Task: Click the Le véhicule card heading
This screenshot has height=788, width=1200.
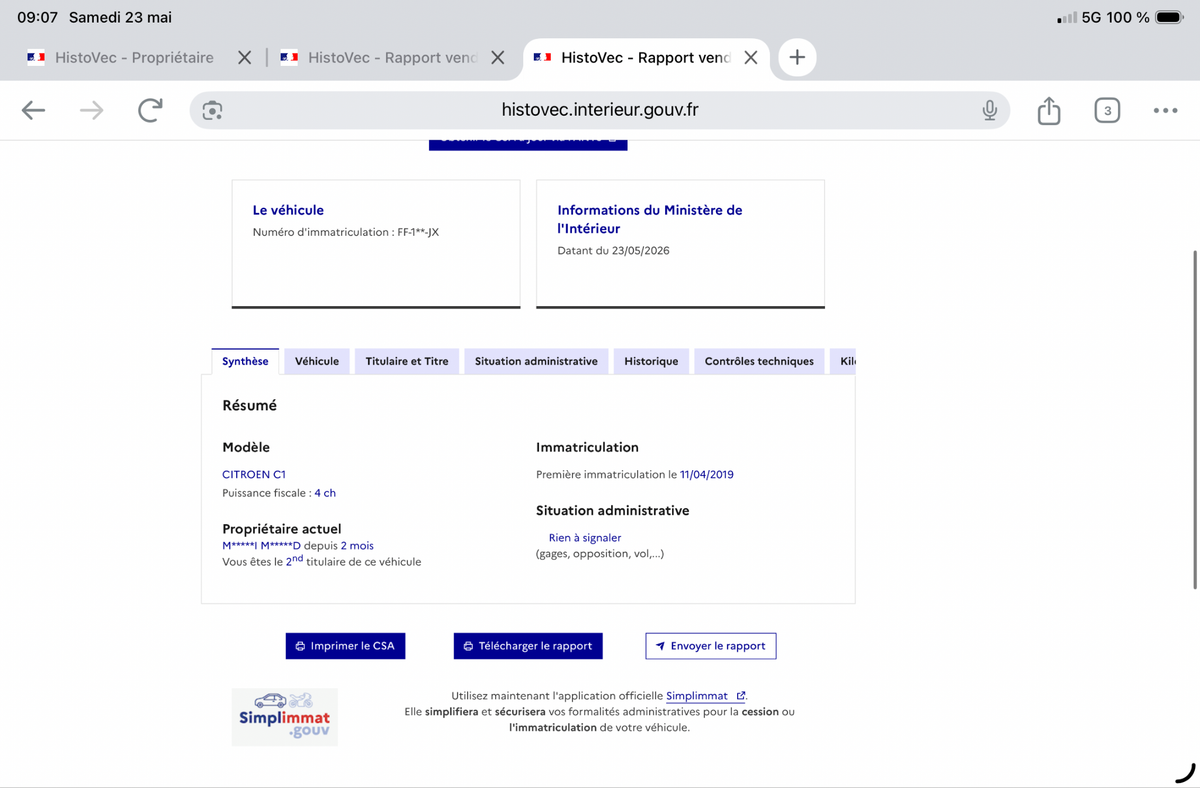Action: 288,210
